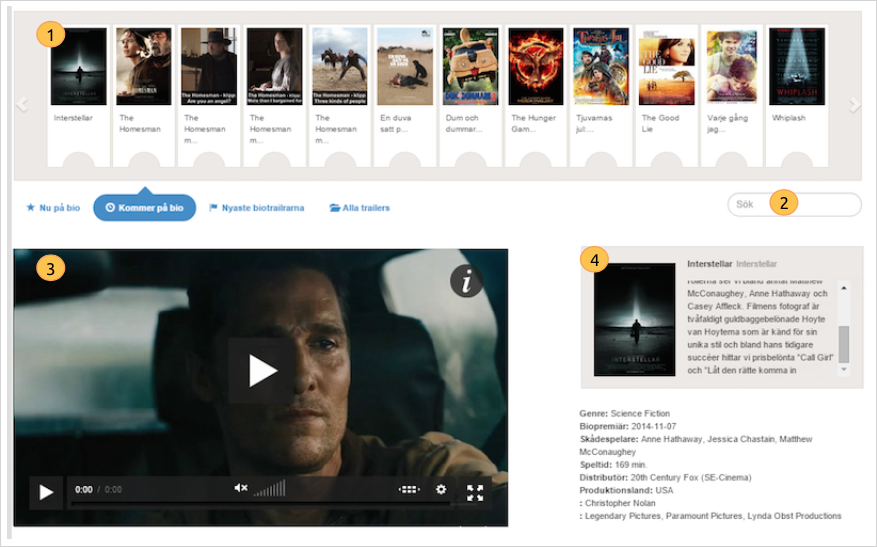Click the 0:00 elapsed time display

pos(83,489)
